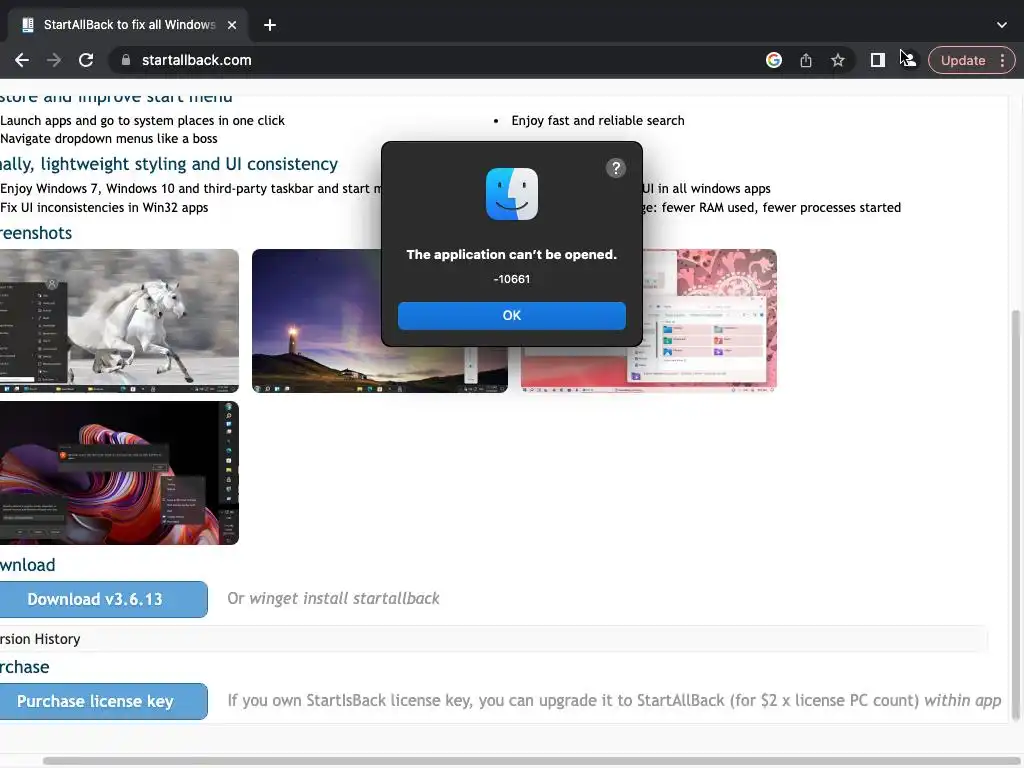This screenshot has width=1024, height=768.
Task: Open the colorful swirl screenshot thumbnail
Action: (x=120, y=473)
